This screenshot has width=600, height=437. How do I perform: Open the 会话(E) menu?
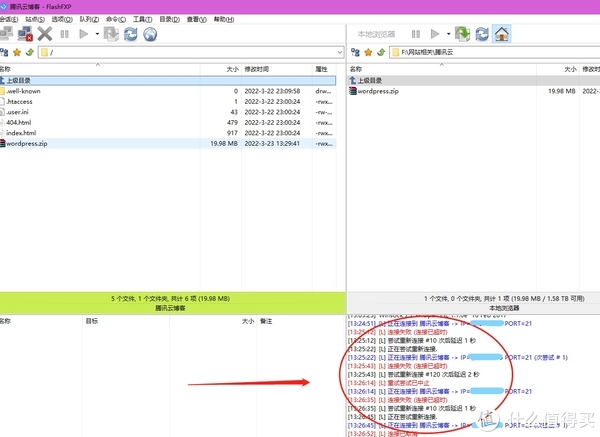point(8,19)
